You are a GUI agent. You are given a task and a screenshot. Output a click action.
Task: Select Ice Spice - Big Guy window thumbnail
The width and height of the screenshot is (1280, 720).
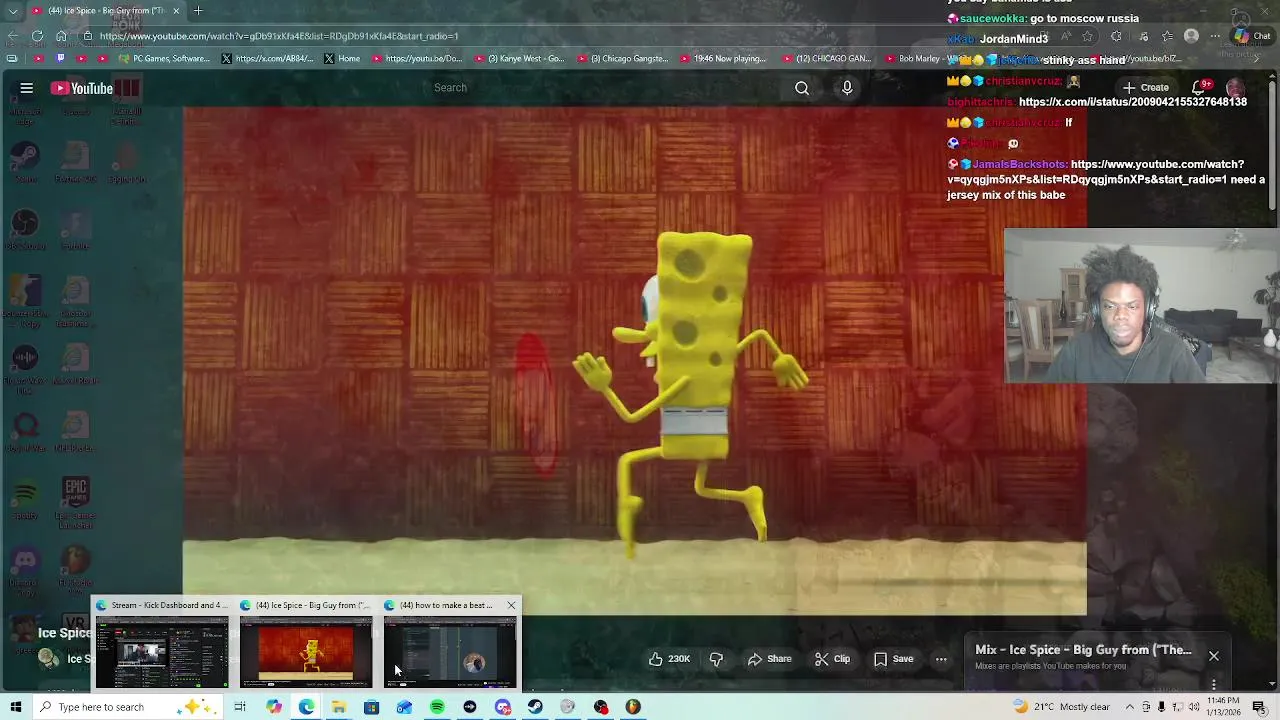pos(306,652)
